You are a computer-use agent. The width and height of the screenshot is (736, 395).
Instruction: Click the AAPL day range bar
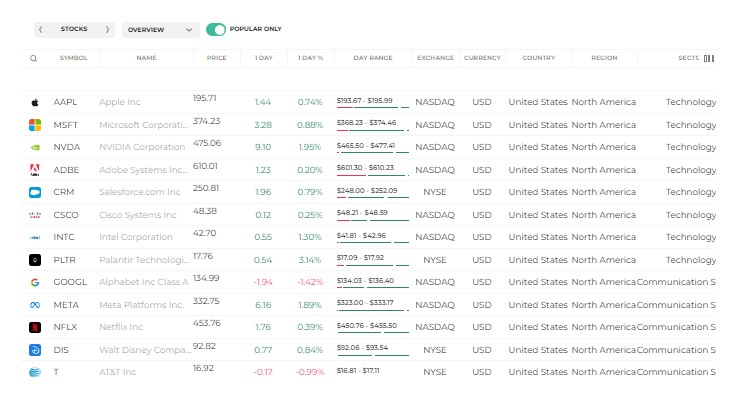(x=373, y=107)
